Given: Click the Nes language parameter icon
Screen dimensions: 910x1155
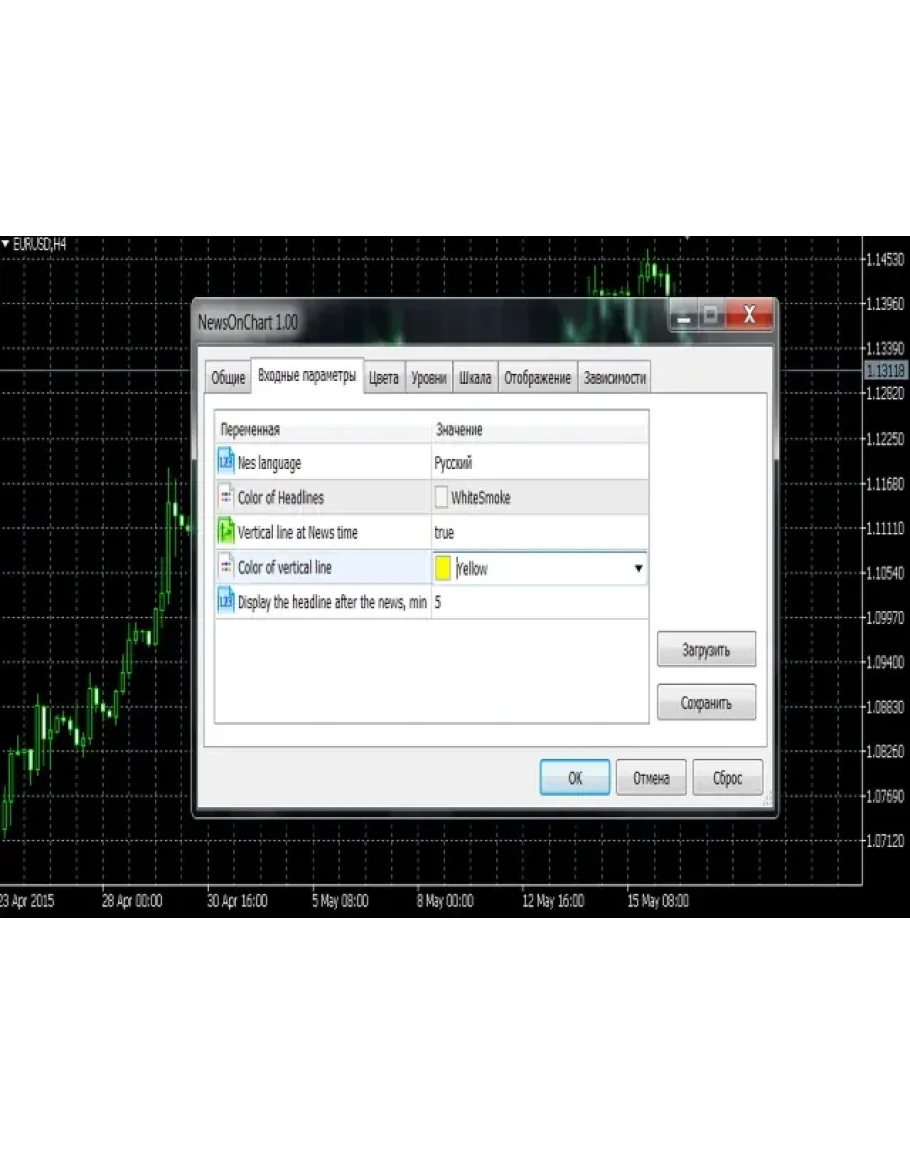Looking at the screenshot, I should 225,463.
